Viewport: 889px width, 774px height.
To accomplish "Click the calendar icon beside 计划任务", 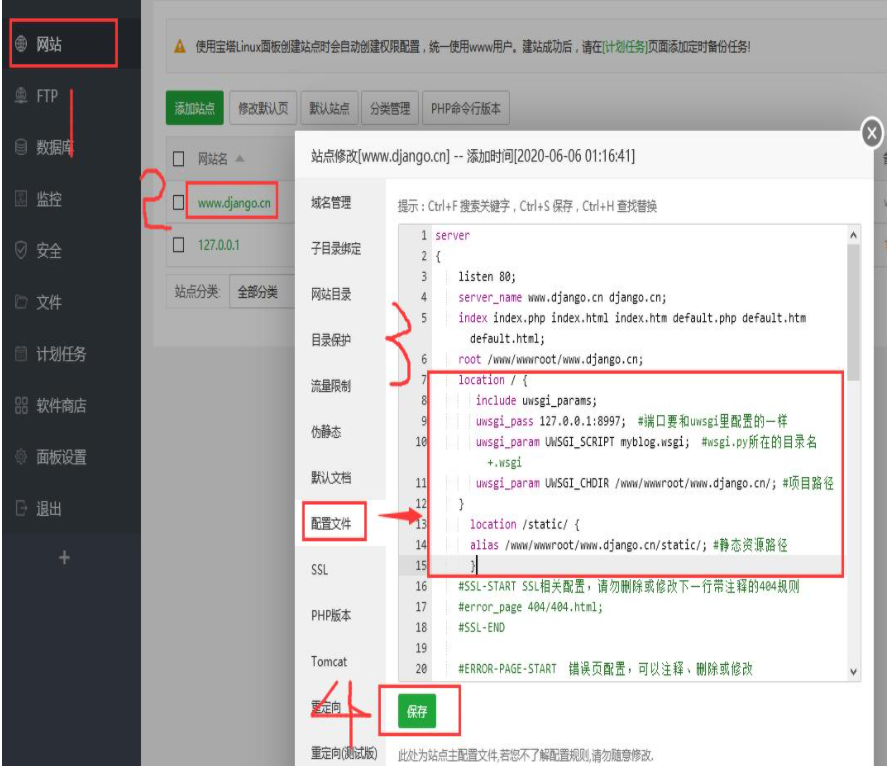I will [x=21, y=354].
